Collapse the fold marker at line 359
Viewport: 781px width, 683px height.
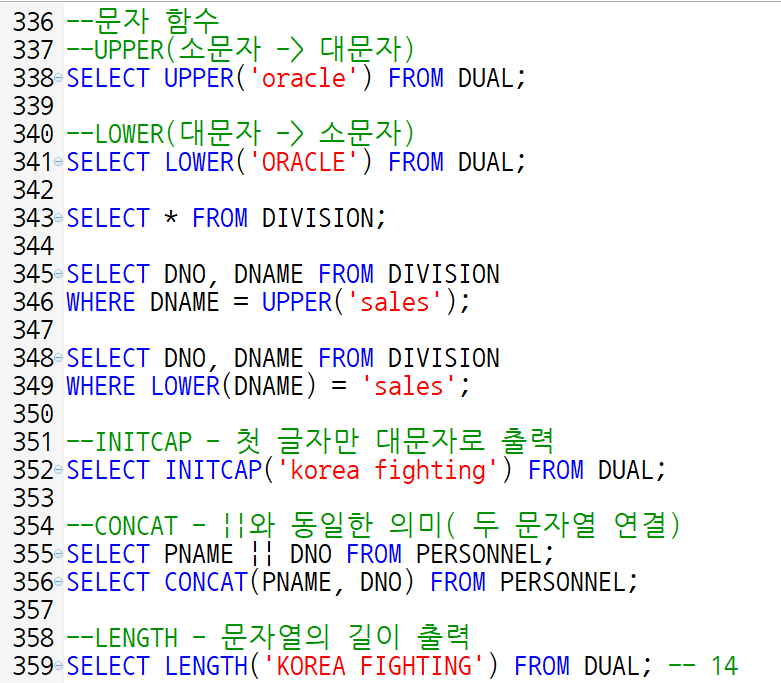click(58, 666)
